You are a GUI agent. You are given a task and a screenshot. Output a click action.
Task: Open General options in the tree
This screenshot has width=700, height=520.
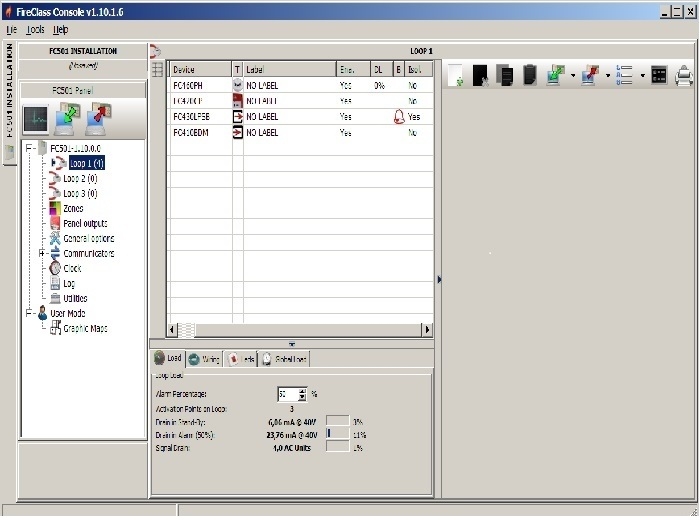coord(88,238)
